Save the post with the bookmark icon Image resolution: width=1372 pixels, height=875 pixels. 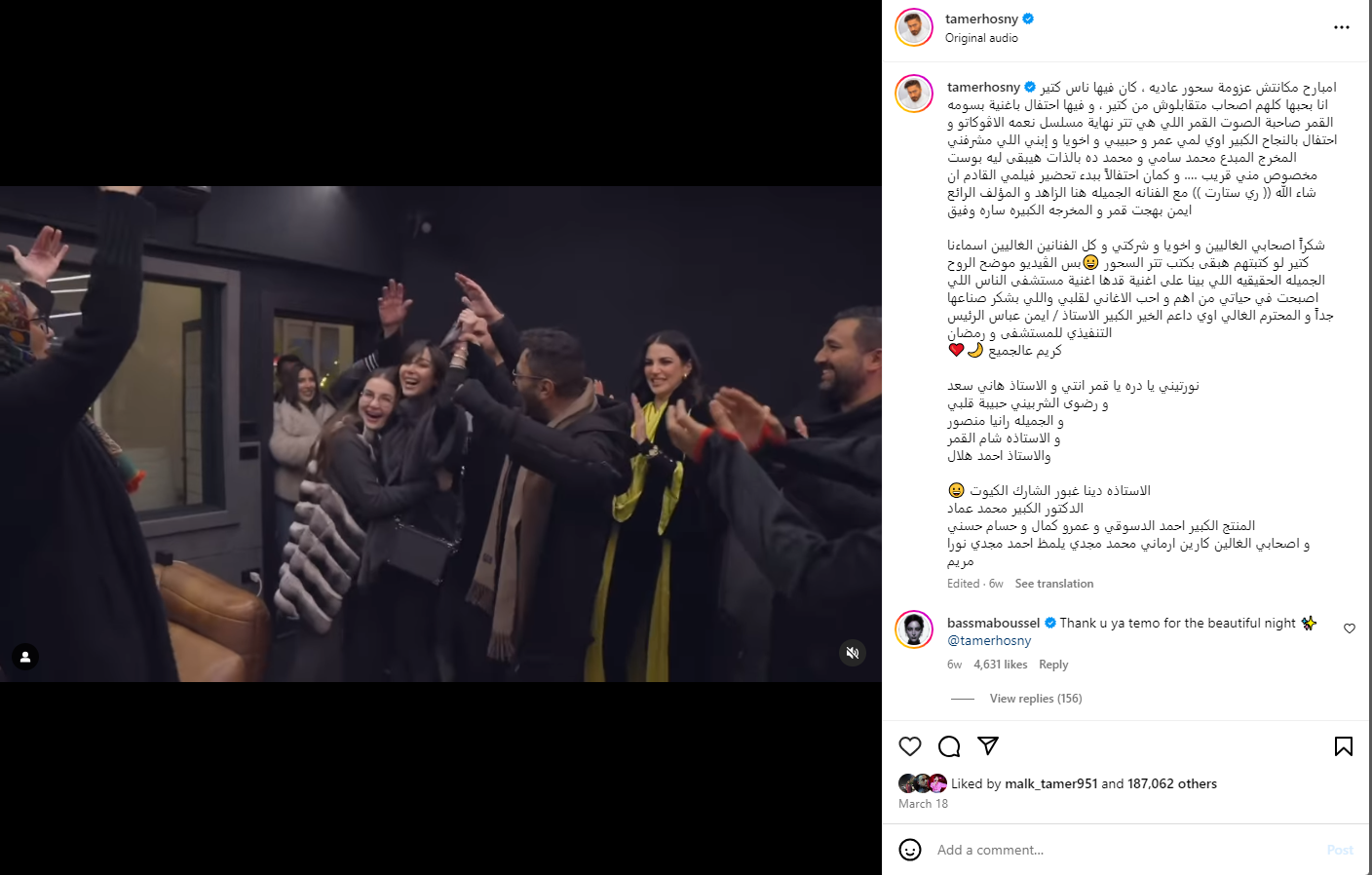(x=1344, y=746)
